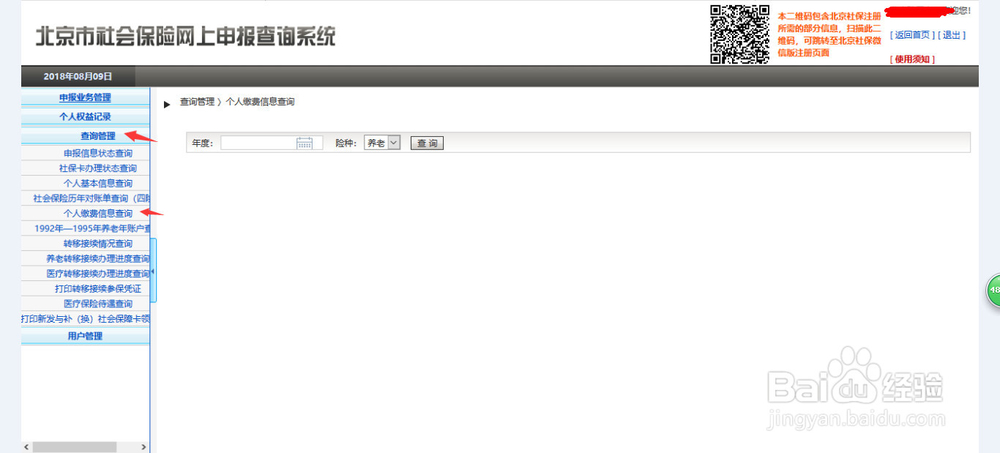Expand the 用户管理 menu section

85,336
